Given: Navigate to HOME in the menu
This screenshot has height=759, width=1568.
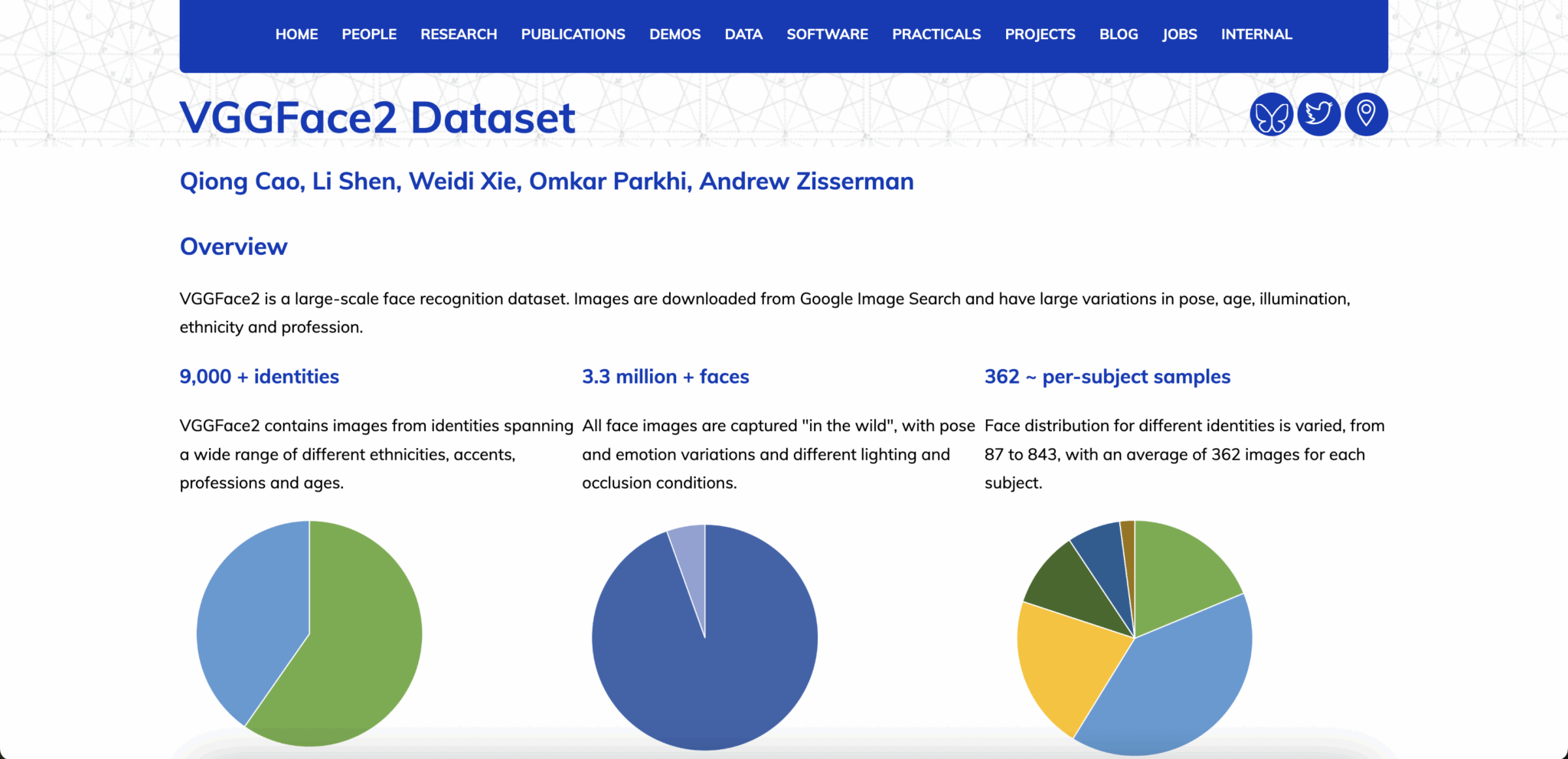Looking at the screenshot, I should coord(296,34).
